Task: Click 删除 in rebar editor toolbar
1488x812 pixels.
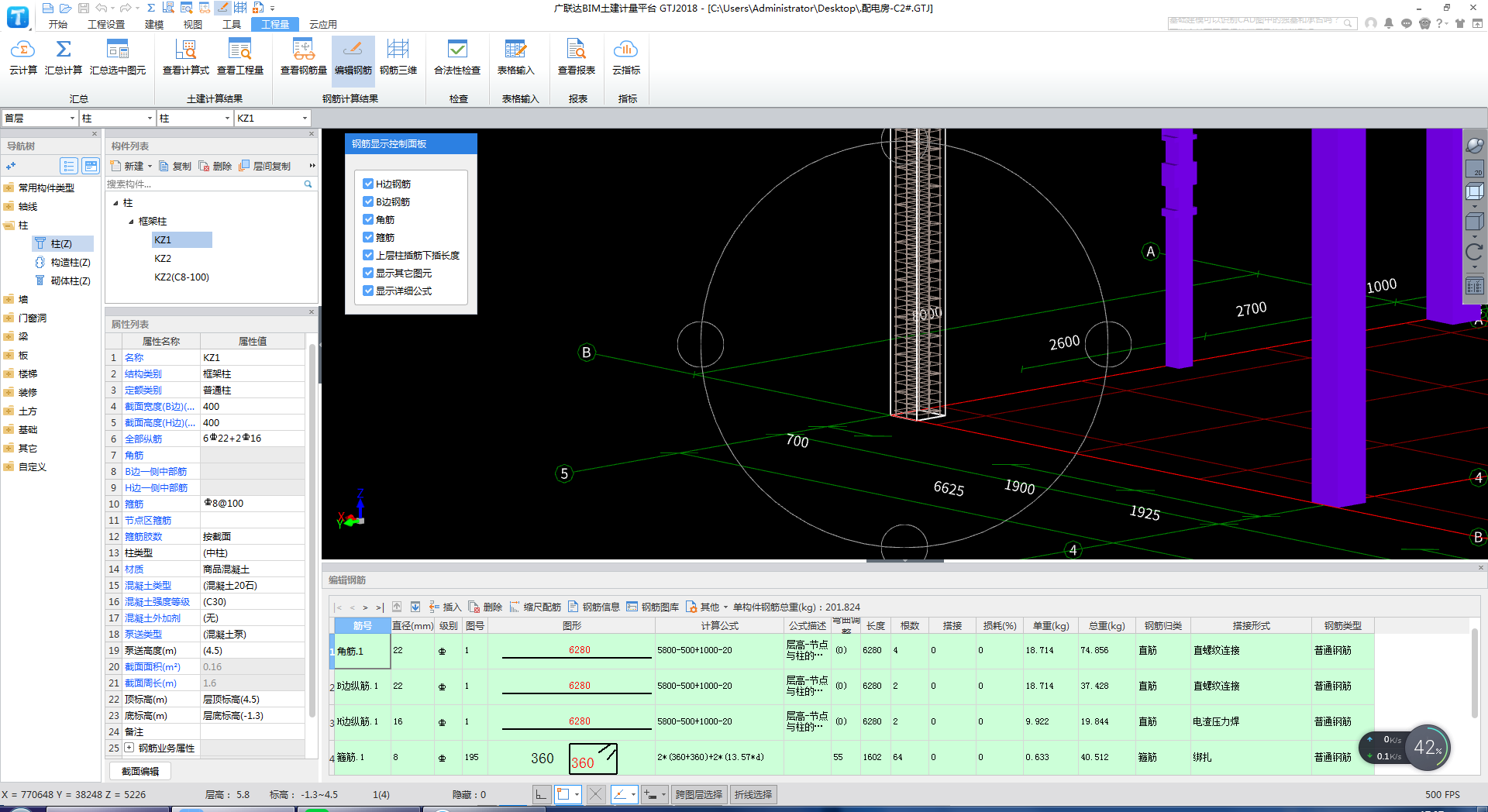Action: pyautogui.click(x=485, y=607)
